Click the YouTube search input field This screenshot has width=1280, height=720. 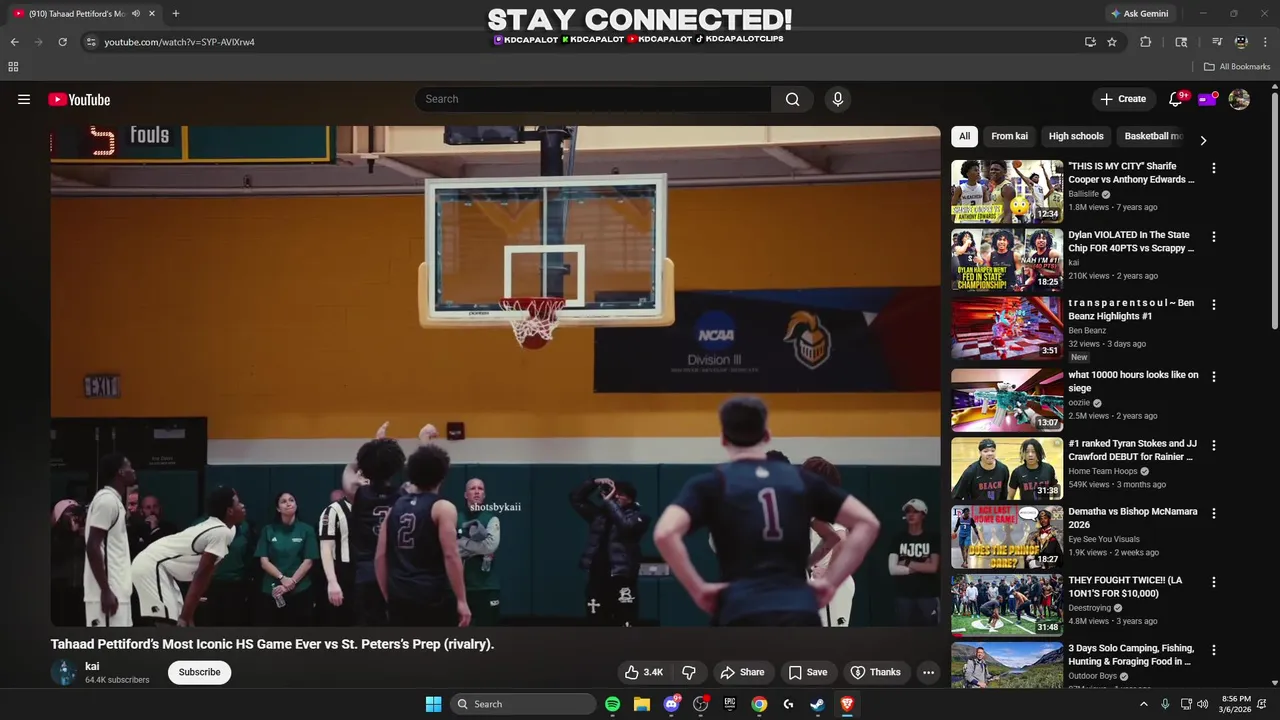(593, 99)
